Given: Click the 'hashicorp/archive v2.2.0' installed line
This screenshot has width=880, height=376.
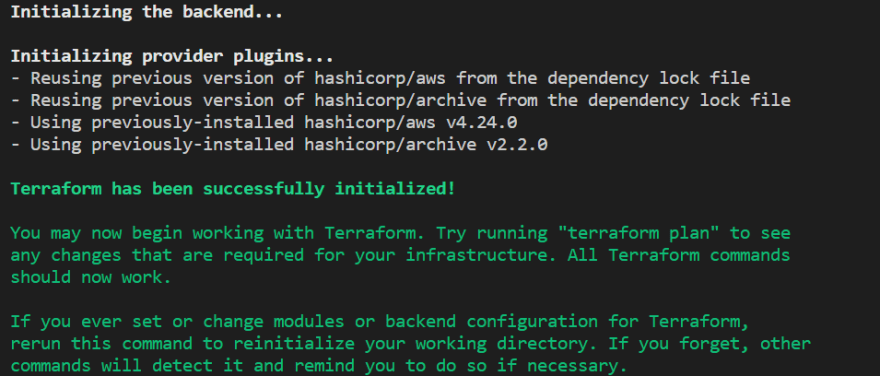Looking at the screenshot, I should pos(279,145).
